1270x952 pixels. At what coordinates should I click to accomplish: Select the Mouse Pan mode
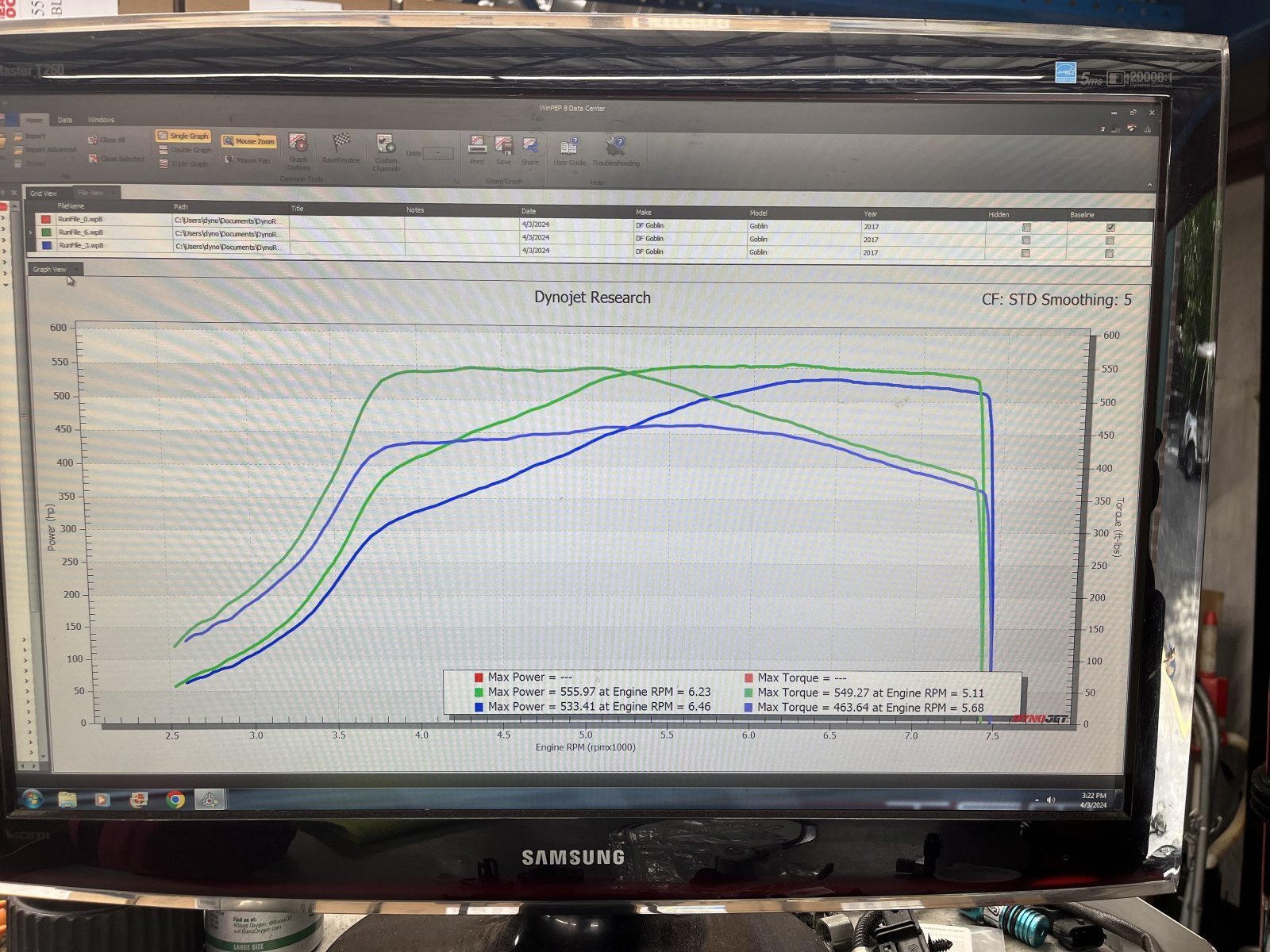[248, 160]
